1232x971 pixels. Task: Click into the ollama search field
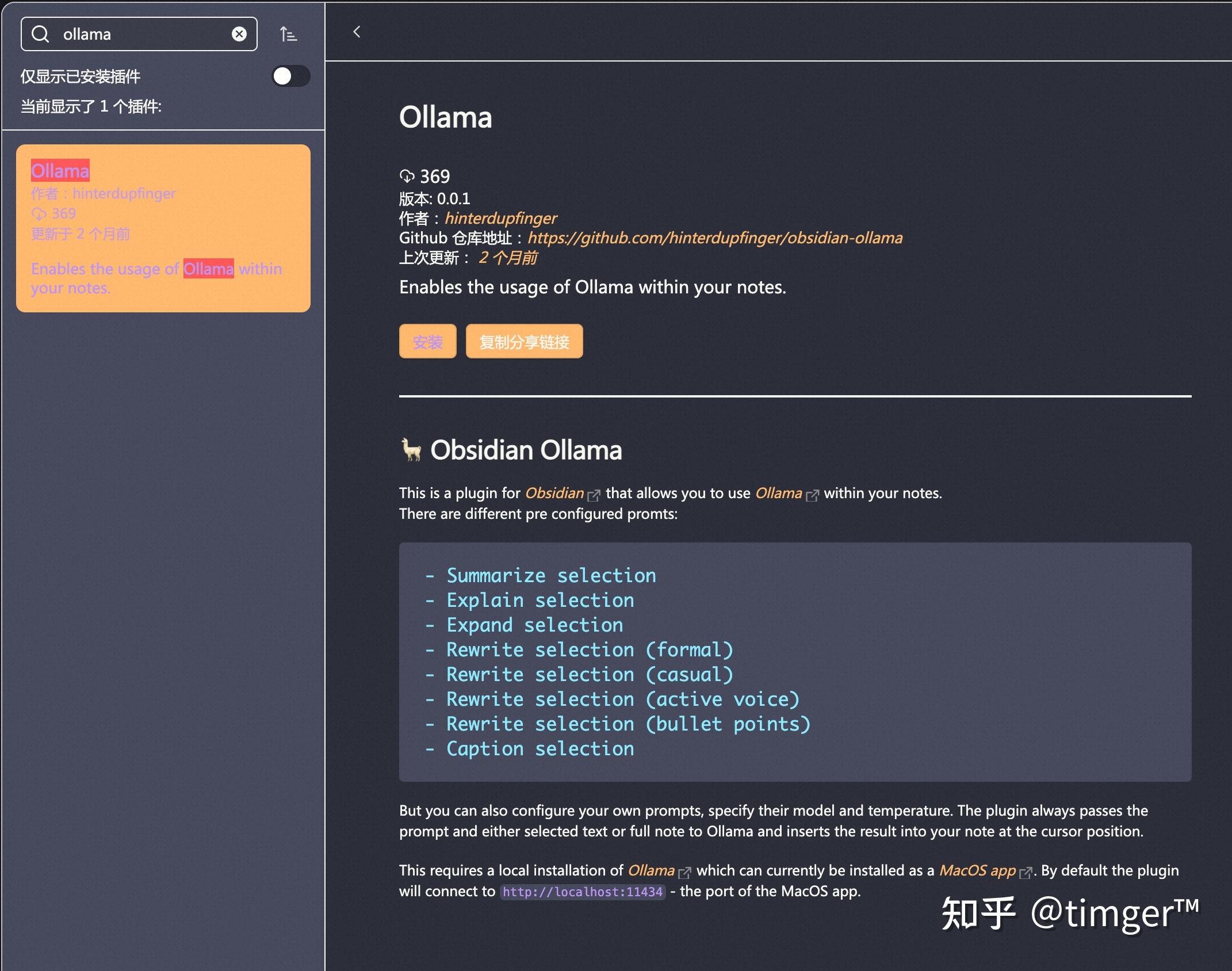click(139, 35)
